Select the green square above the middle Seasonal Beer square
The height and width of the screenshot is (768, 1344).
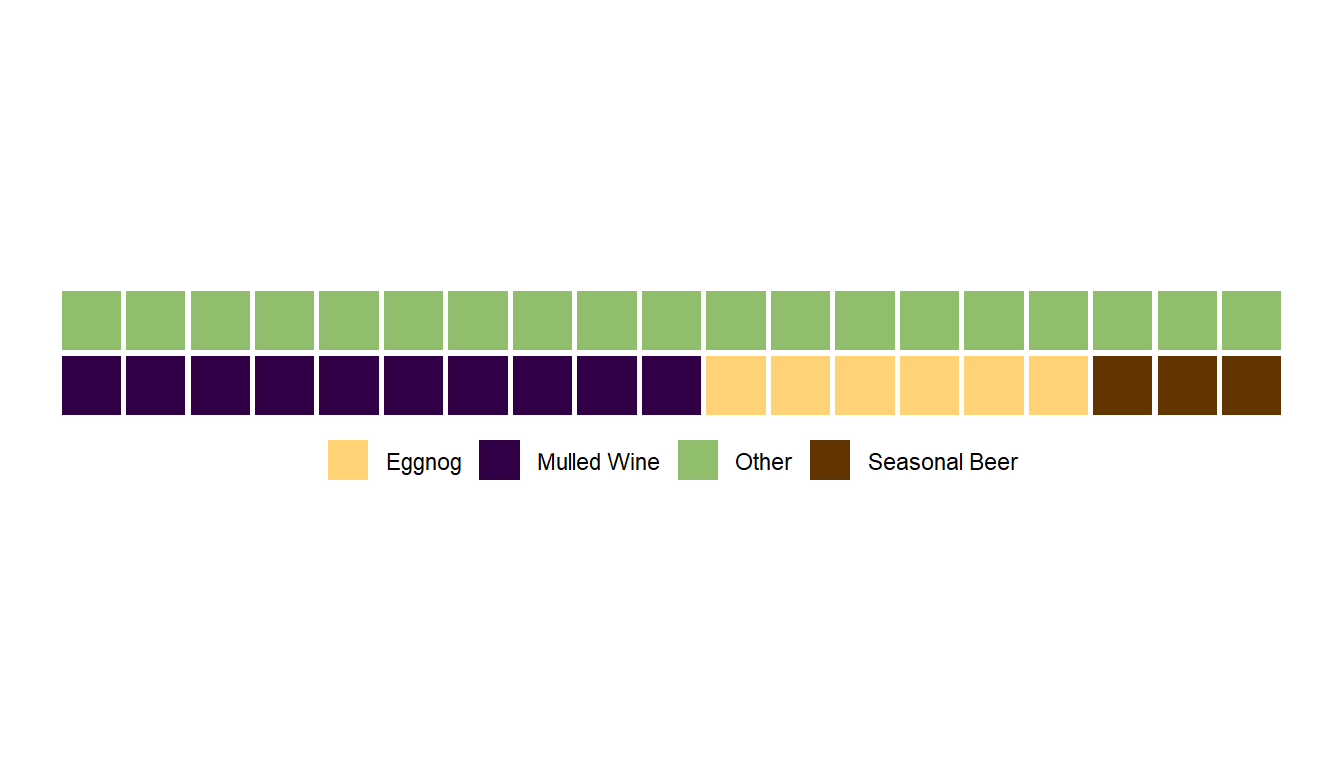(x=1187, y=320)
